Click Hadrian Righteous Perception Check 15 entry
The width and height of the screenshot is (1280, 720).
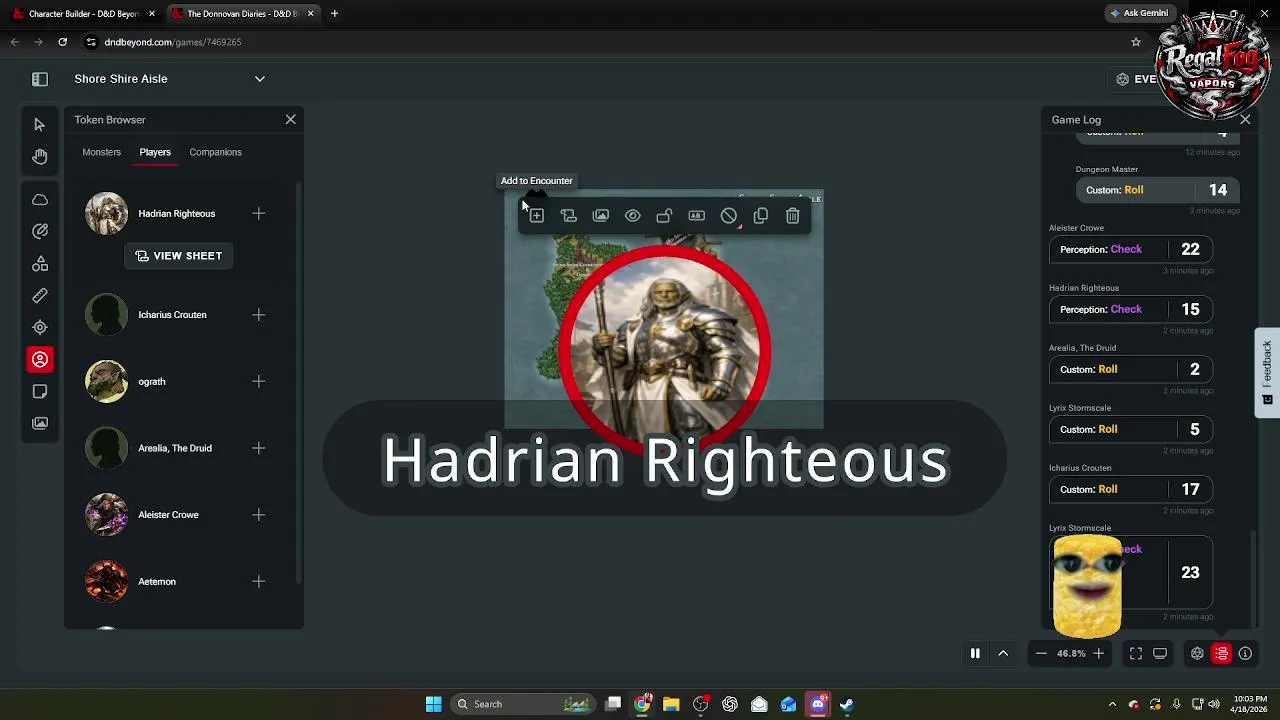click(1131, 310)
